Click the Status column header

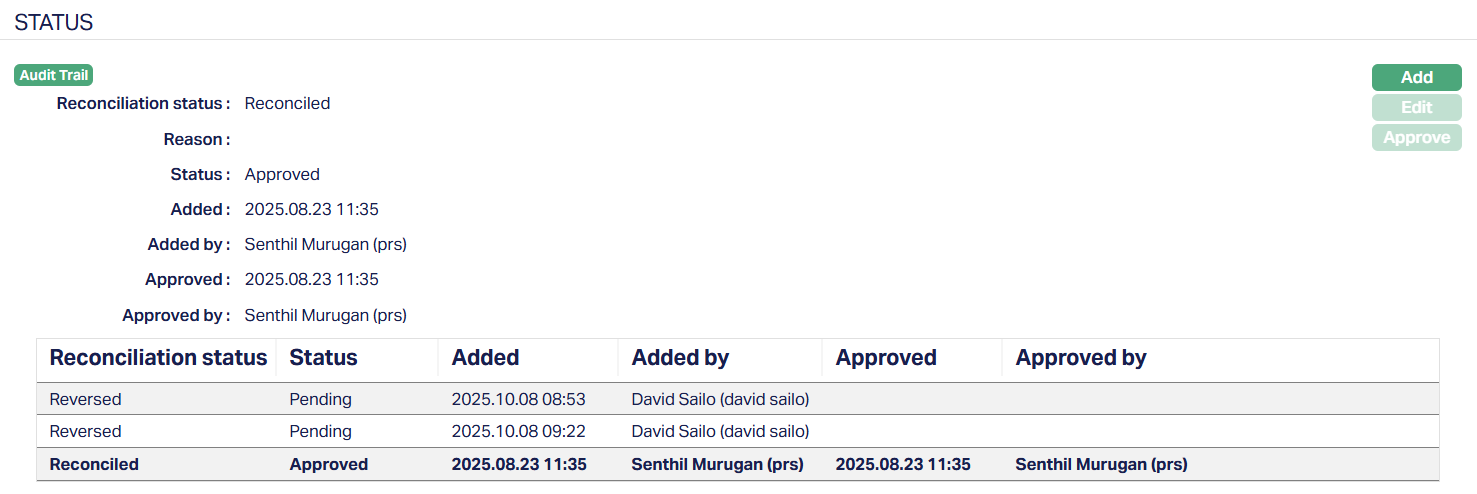pyautogui.click(x=323, y=358)
